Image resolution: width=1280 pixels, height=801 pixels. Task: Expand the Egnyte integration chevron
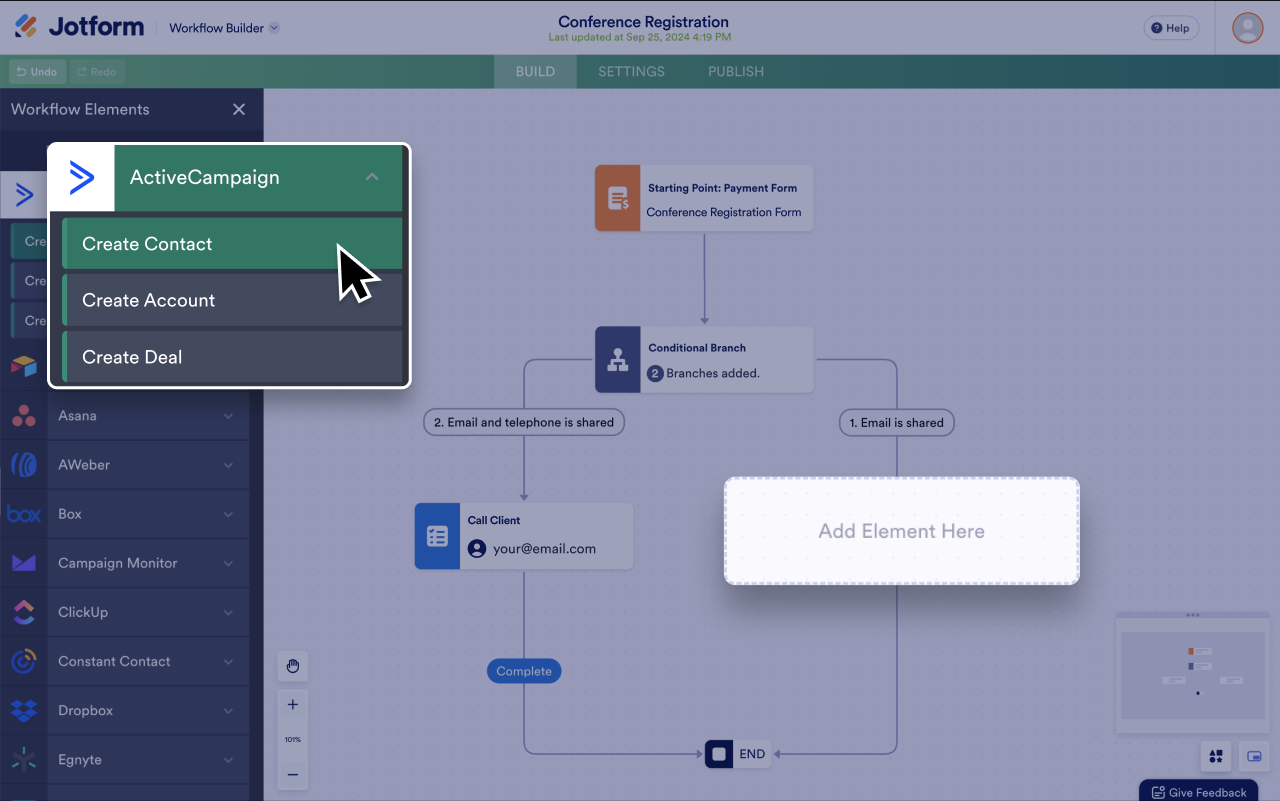click(229, 759)
